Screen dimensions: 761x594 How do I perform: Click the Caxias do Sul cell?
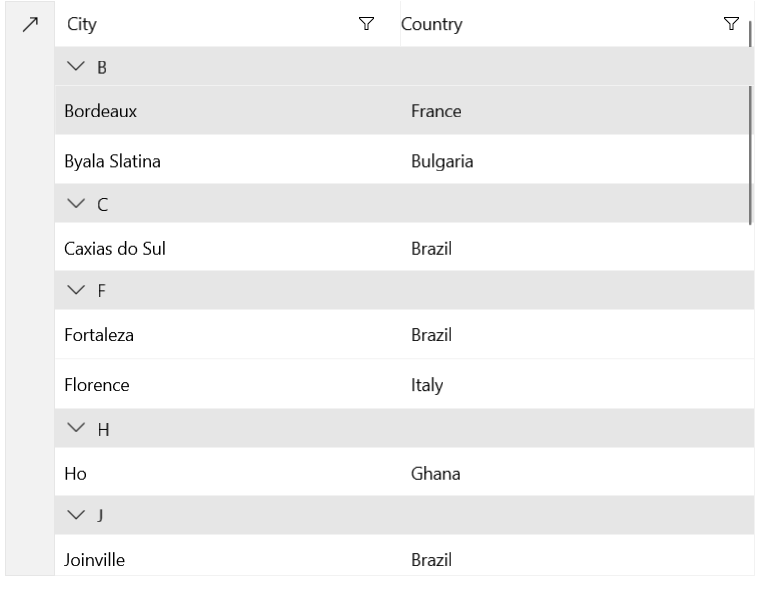(114, 248)
